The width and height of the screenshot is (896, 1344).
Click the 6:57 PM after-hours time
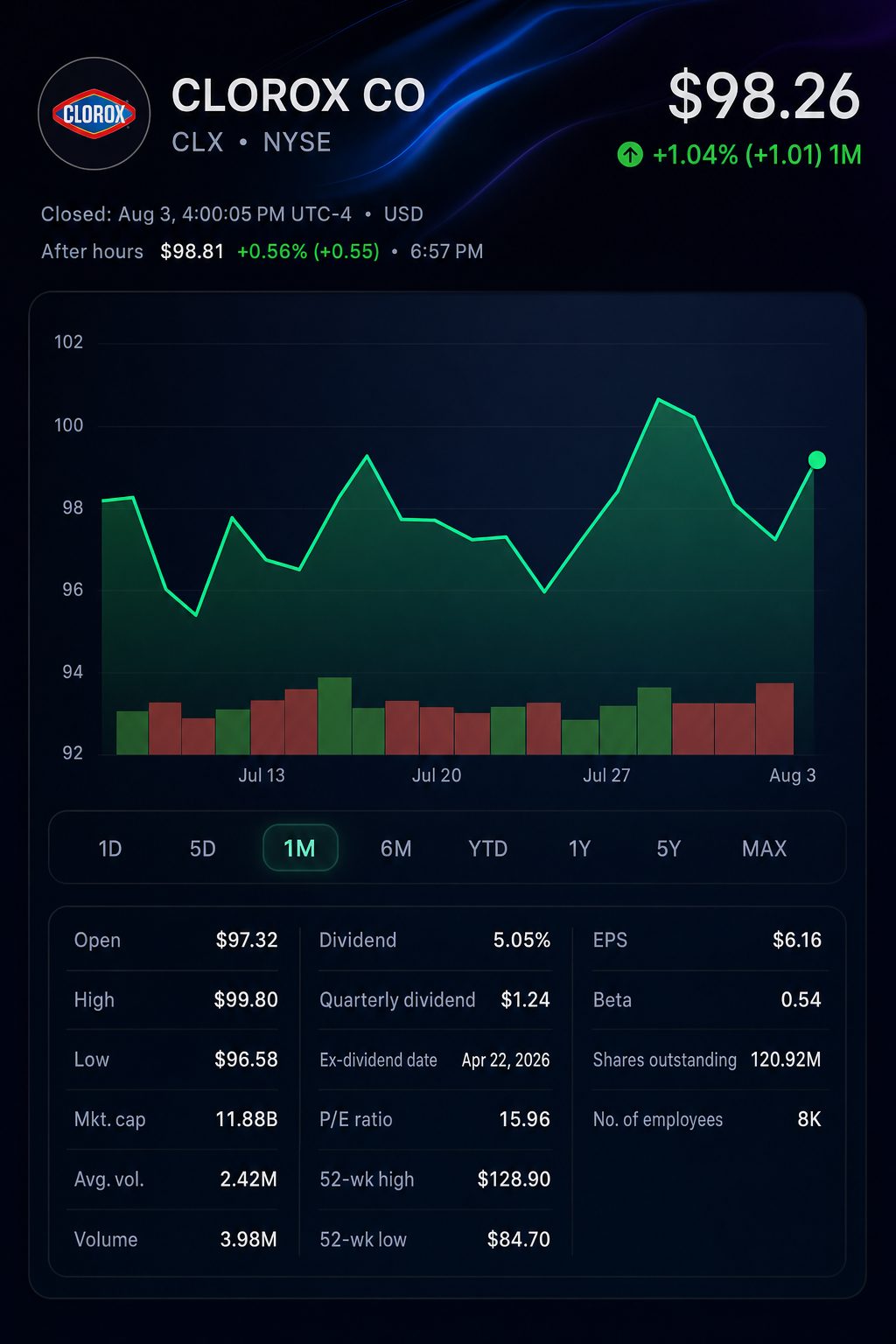point(446,251)
